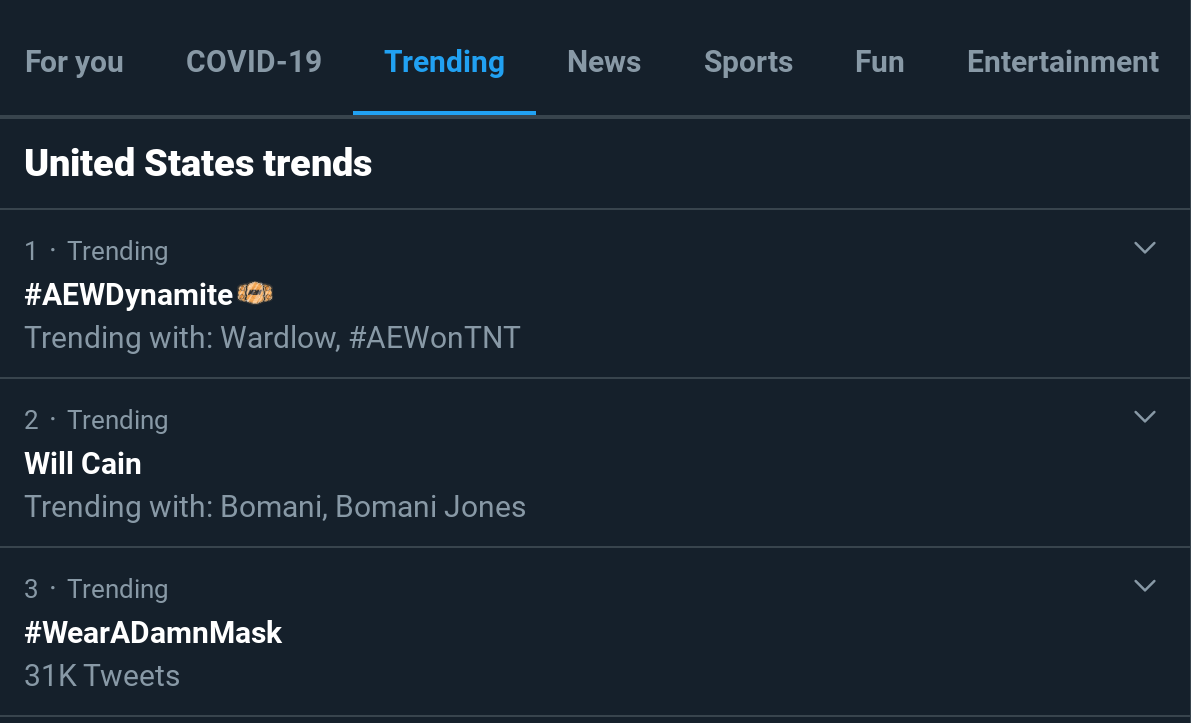Expand options chevron for #AEWDynamite trend
The height and width of the screenshot is (723, 1191).
[x=1144, y=248]
